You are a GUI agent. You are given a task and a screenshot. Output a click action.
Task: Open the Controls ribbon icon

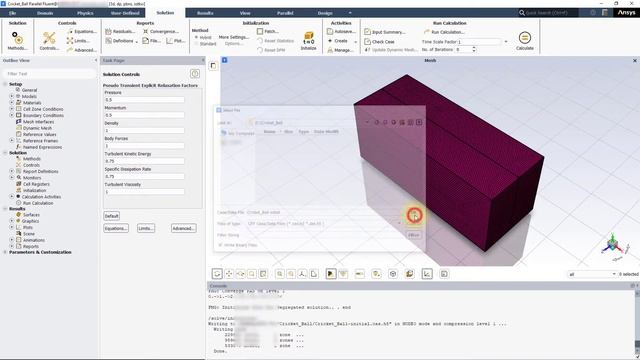pos(49,41)
